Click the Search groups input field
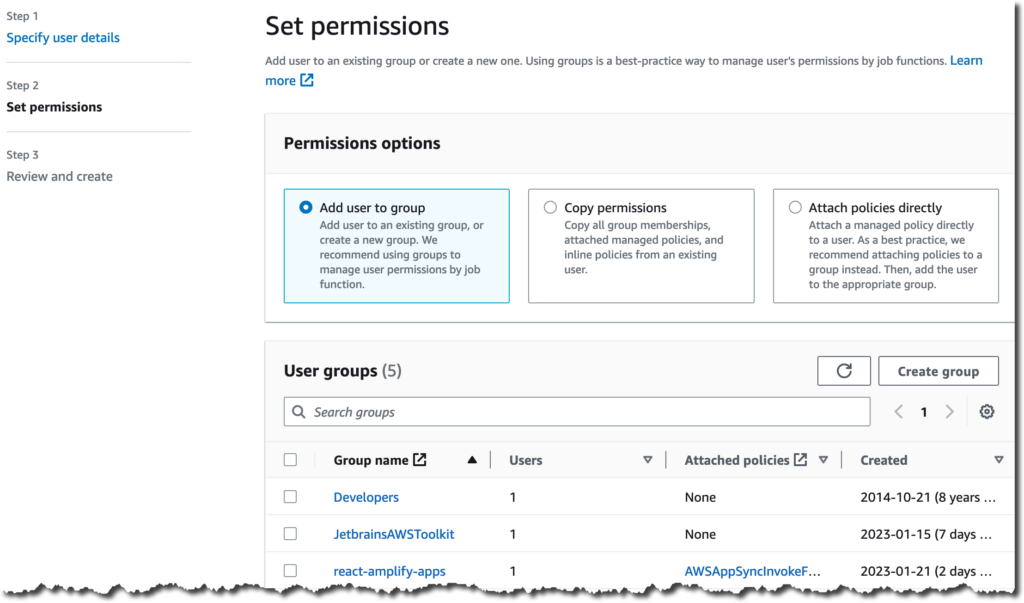 click(x=590, y=412)
